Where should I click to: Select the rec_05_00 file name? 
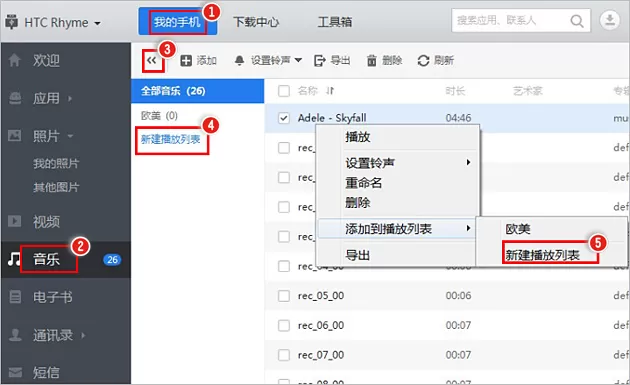click(x=321, y=296)
